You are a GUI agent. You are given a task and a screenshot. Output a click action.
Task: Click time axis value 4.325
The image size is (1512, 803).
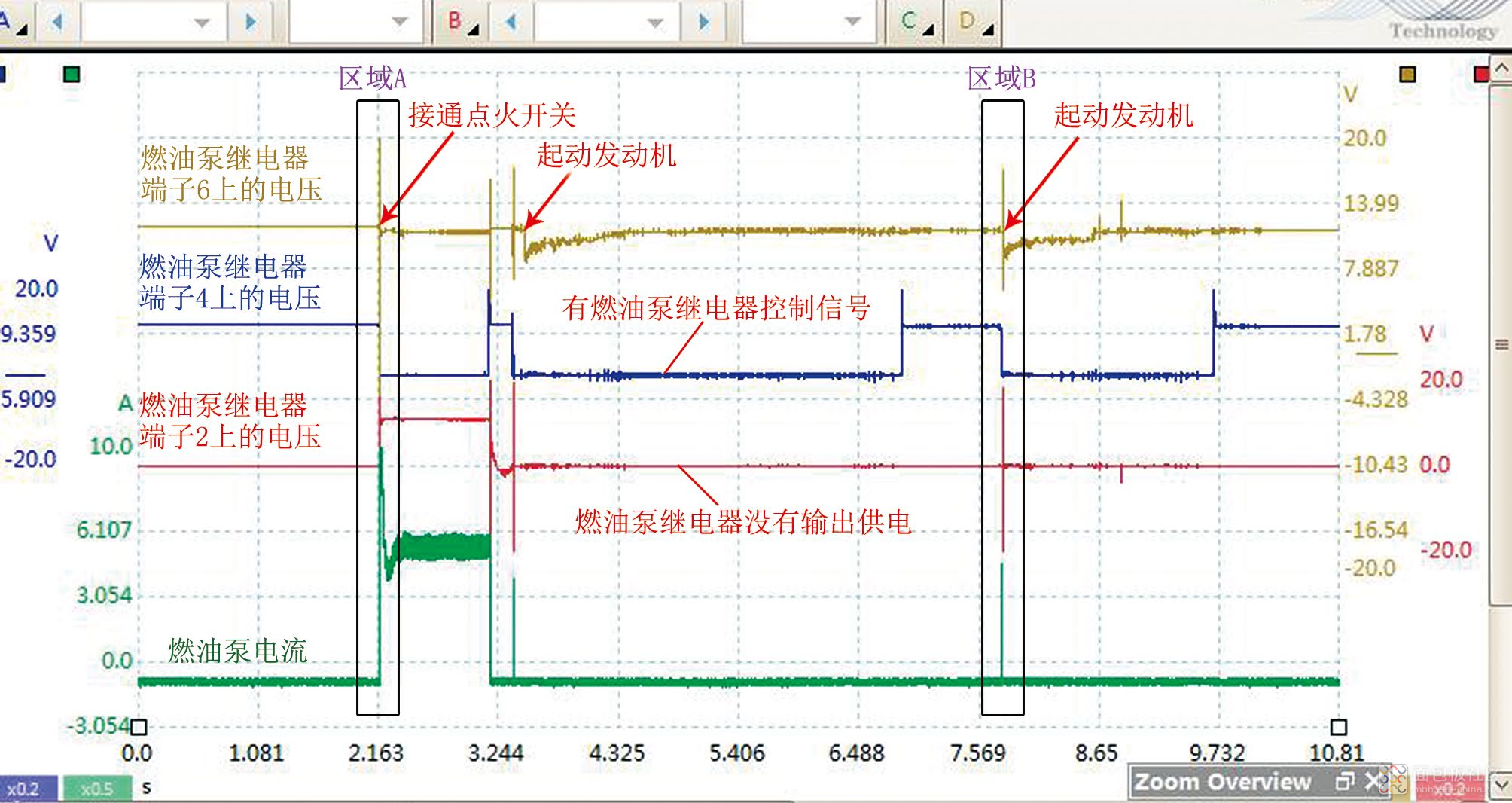[x=617, y=753]
